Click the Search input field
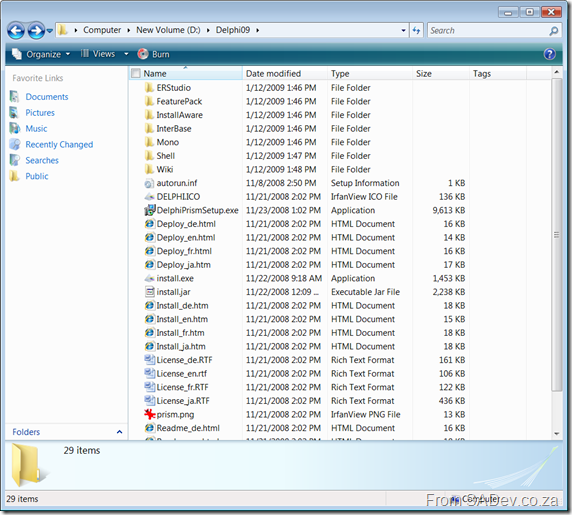The width and height of the screenshot is (572, 515). [x=488, y=31]
